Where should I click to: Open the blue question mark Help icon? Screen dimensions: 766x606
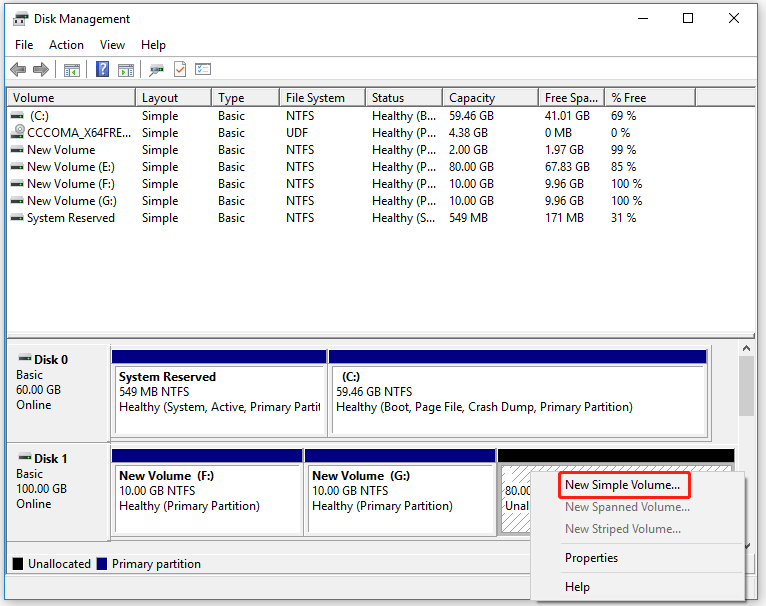click(x=103, y=69)
